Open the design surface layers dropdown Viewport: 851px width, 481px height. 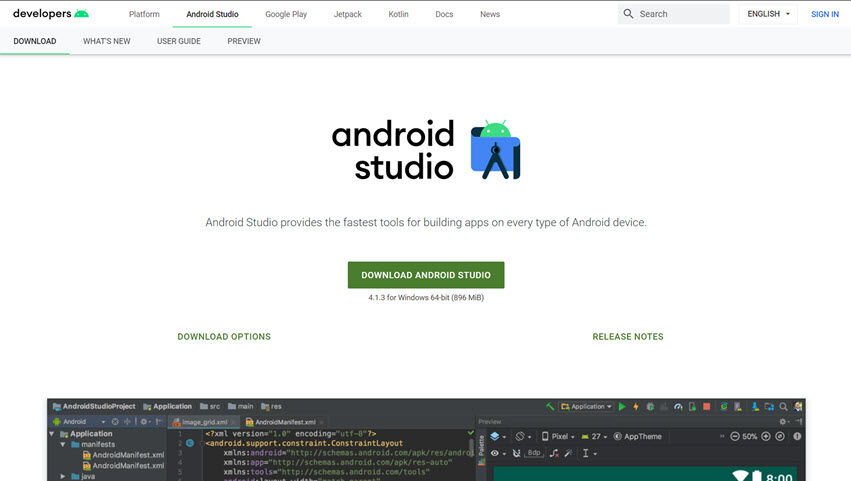[498, 436]
